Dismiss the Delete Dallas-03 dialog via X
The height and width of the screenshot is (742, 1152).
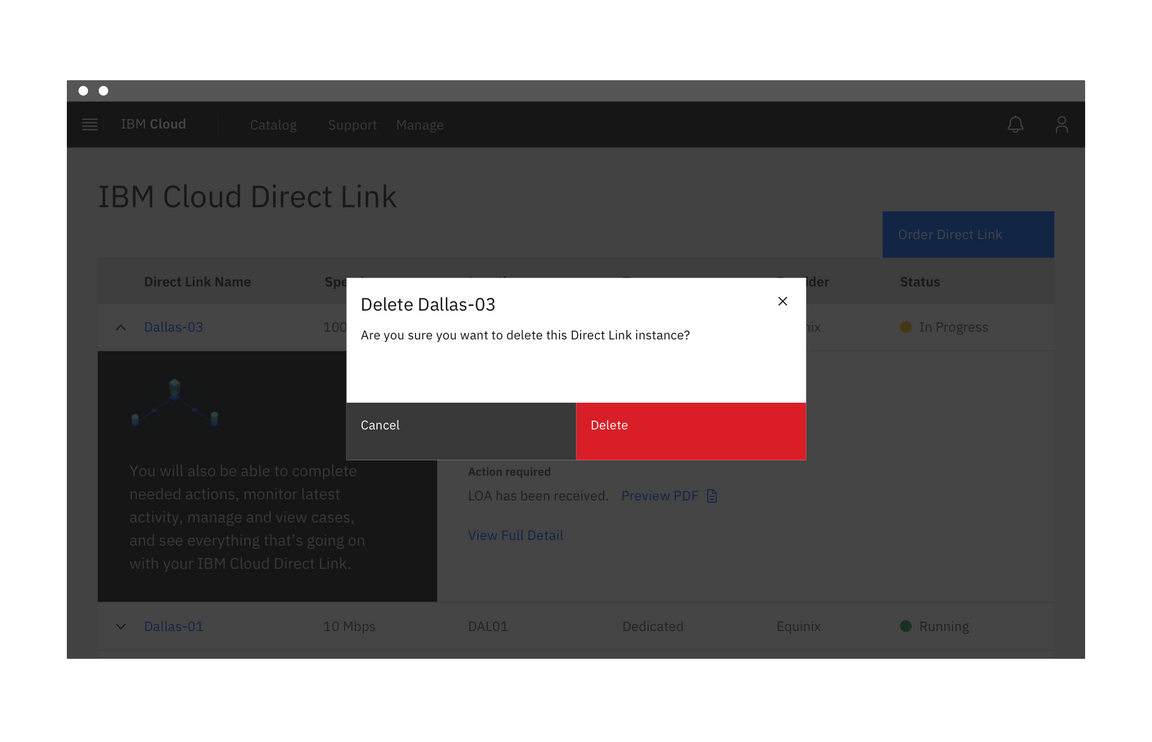pos(782,300)
